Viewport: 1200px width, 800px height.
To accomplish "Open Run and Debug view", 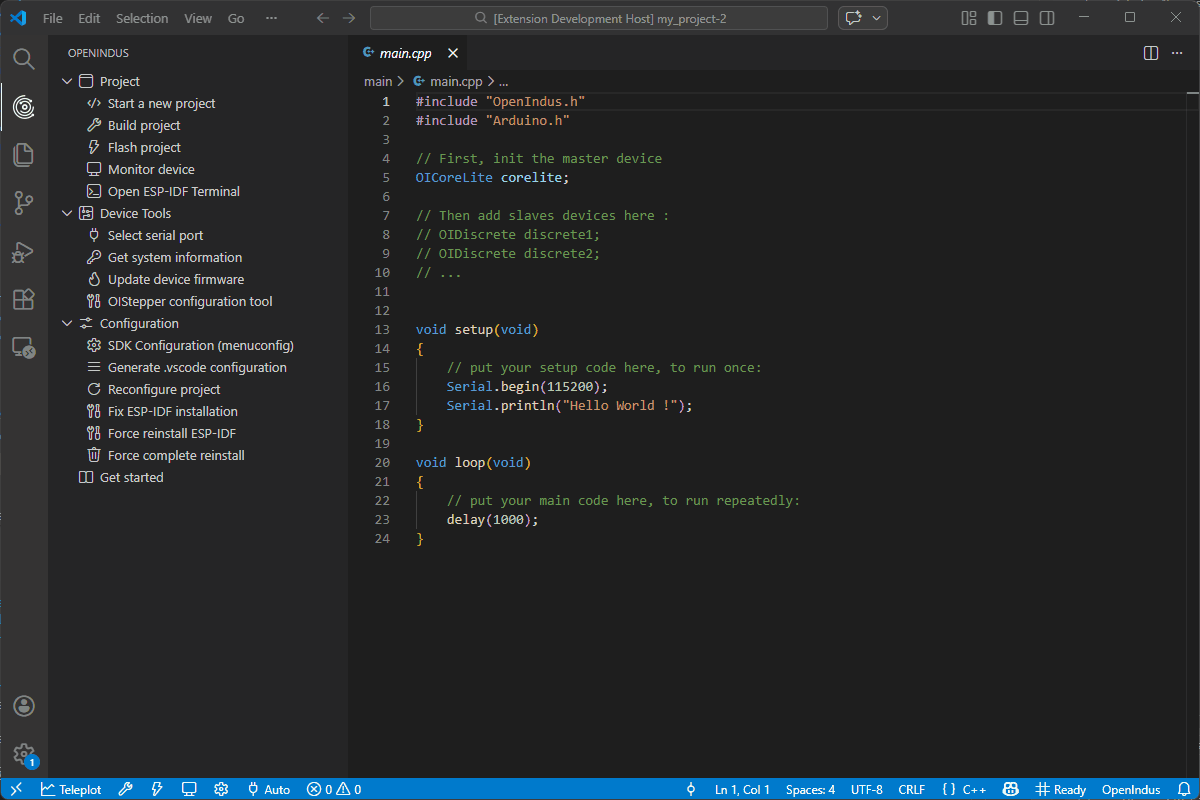I will pyautogui.click(x=24, y=252).
